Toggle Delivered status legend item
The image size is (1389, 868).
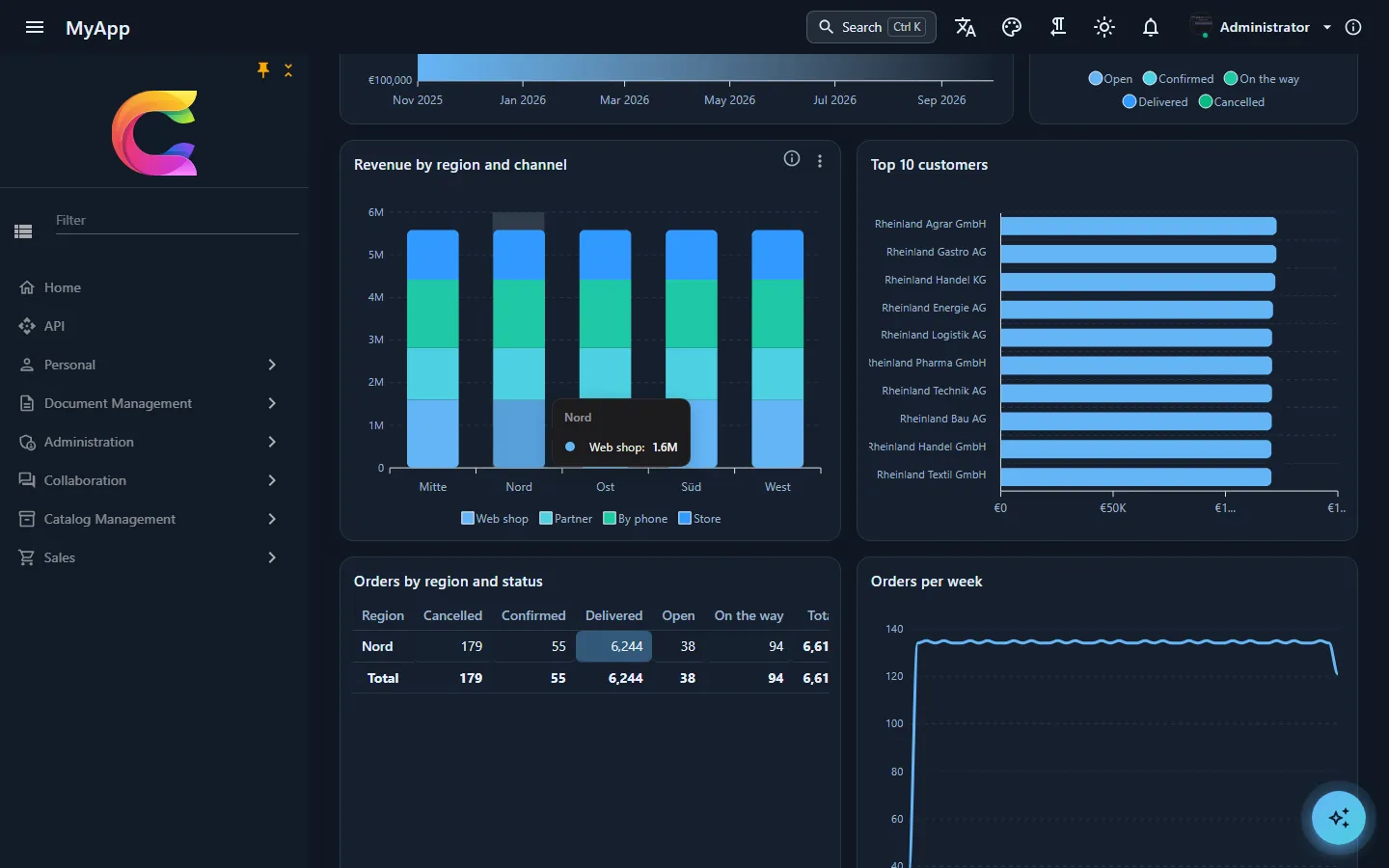pyautogui.click(x=1156, y=102)
